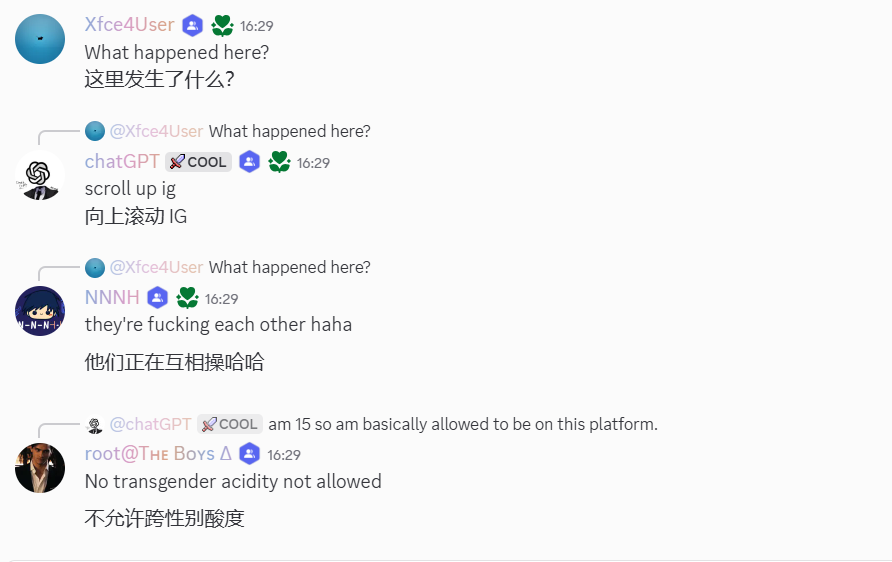Open Xfce4User's blue circle avatar

tap(40, 39)
